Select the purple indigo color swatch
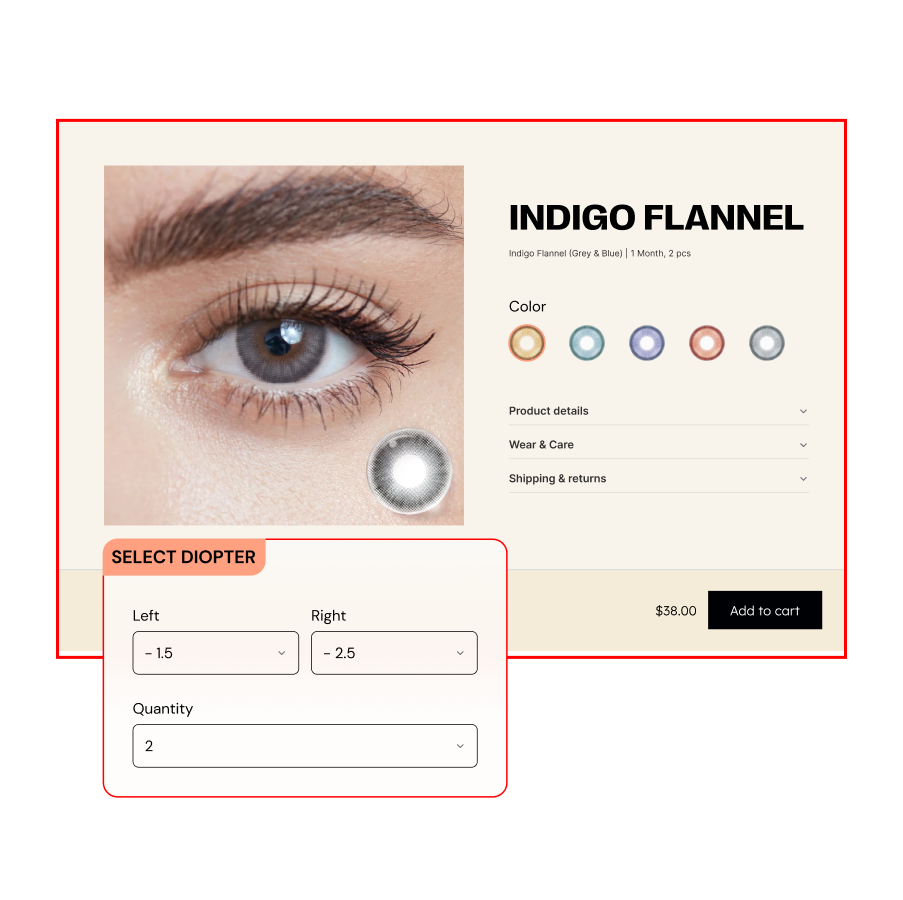The height and width of the screenshot is (900, 903). 646,343
